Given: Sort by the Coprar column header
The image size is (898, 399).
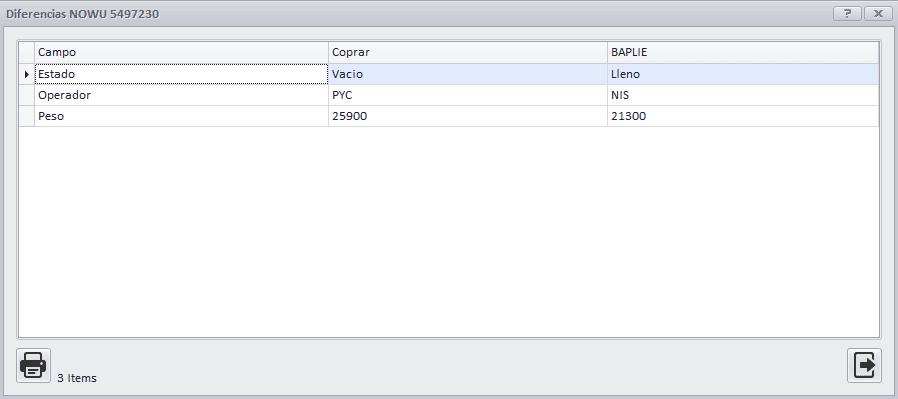Looking at the screenshot, I should [468, 52].
